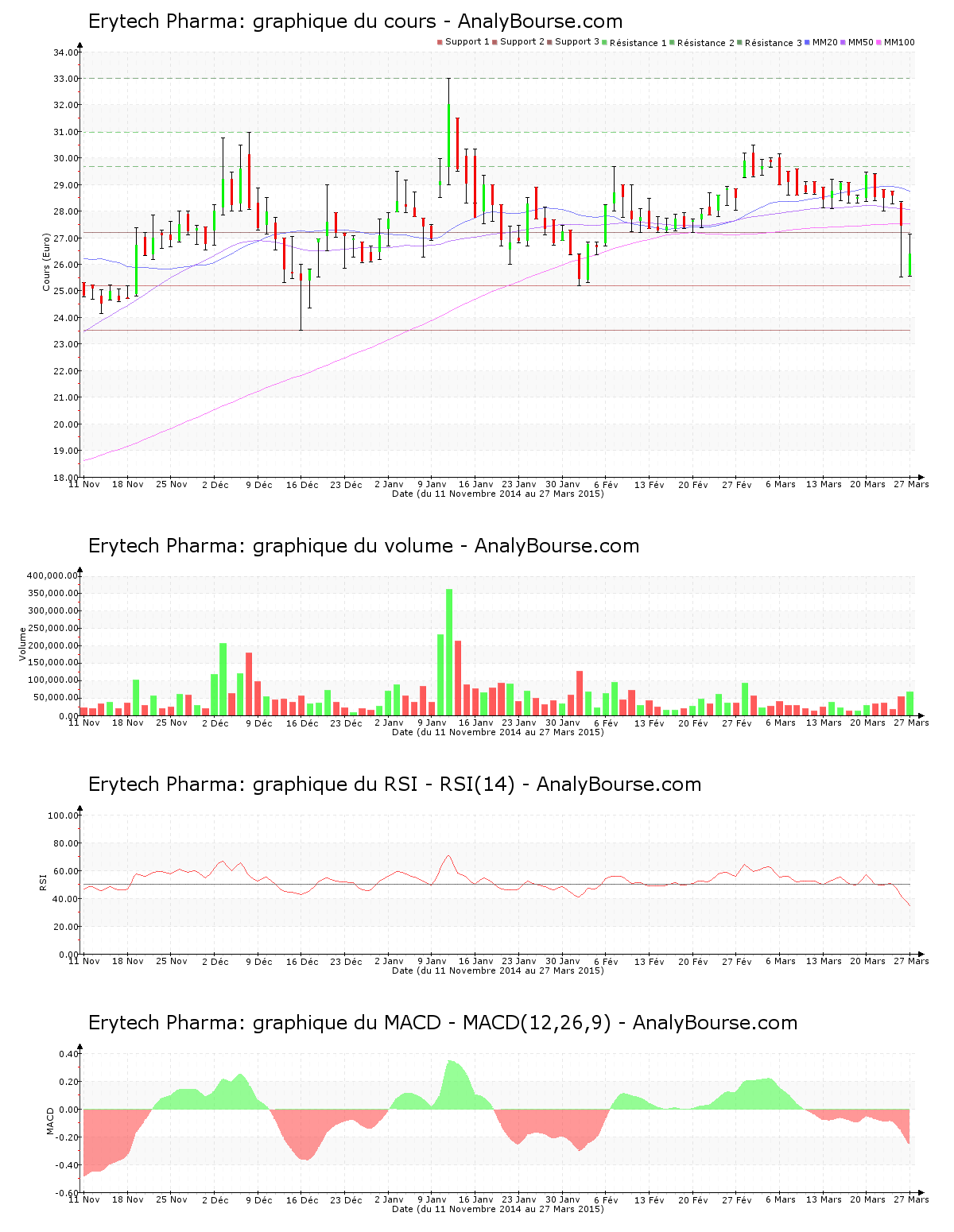
Task: Select the 'Support 2' legend label
Action: point(522,42)
